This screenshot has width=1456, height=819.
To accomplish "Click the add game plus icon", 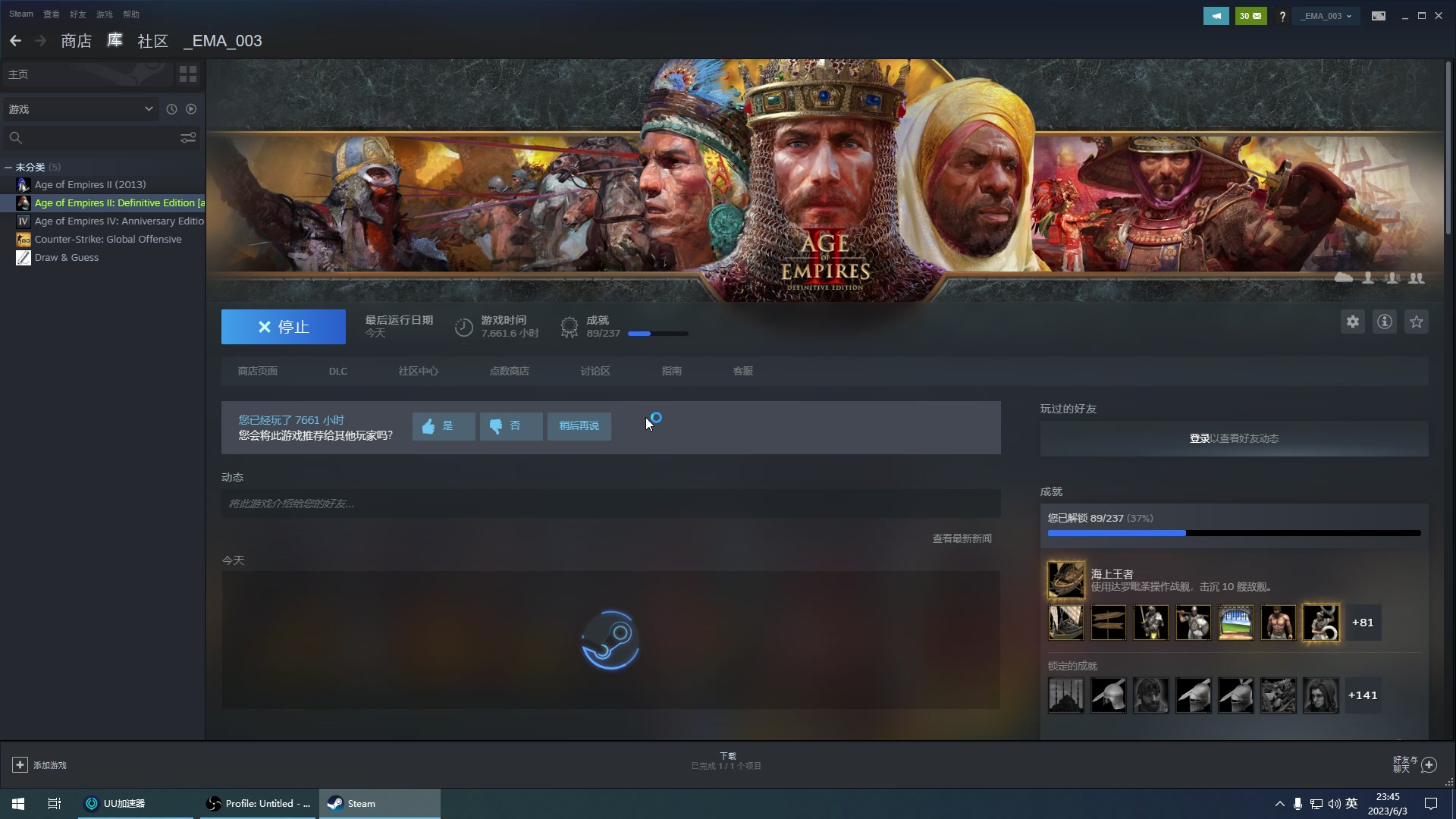I will click(20, 765).
